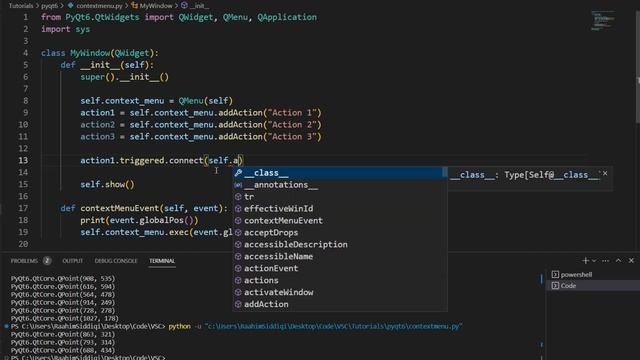Click QMenu(self) on line 8
The width and height of the screenshot is (640, 360).
pos(205,101)
